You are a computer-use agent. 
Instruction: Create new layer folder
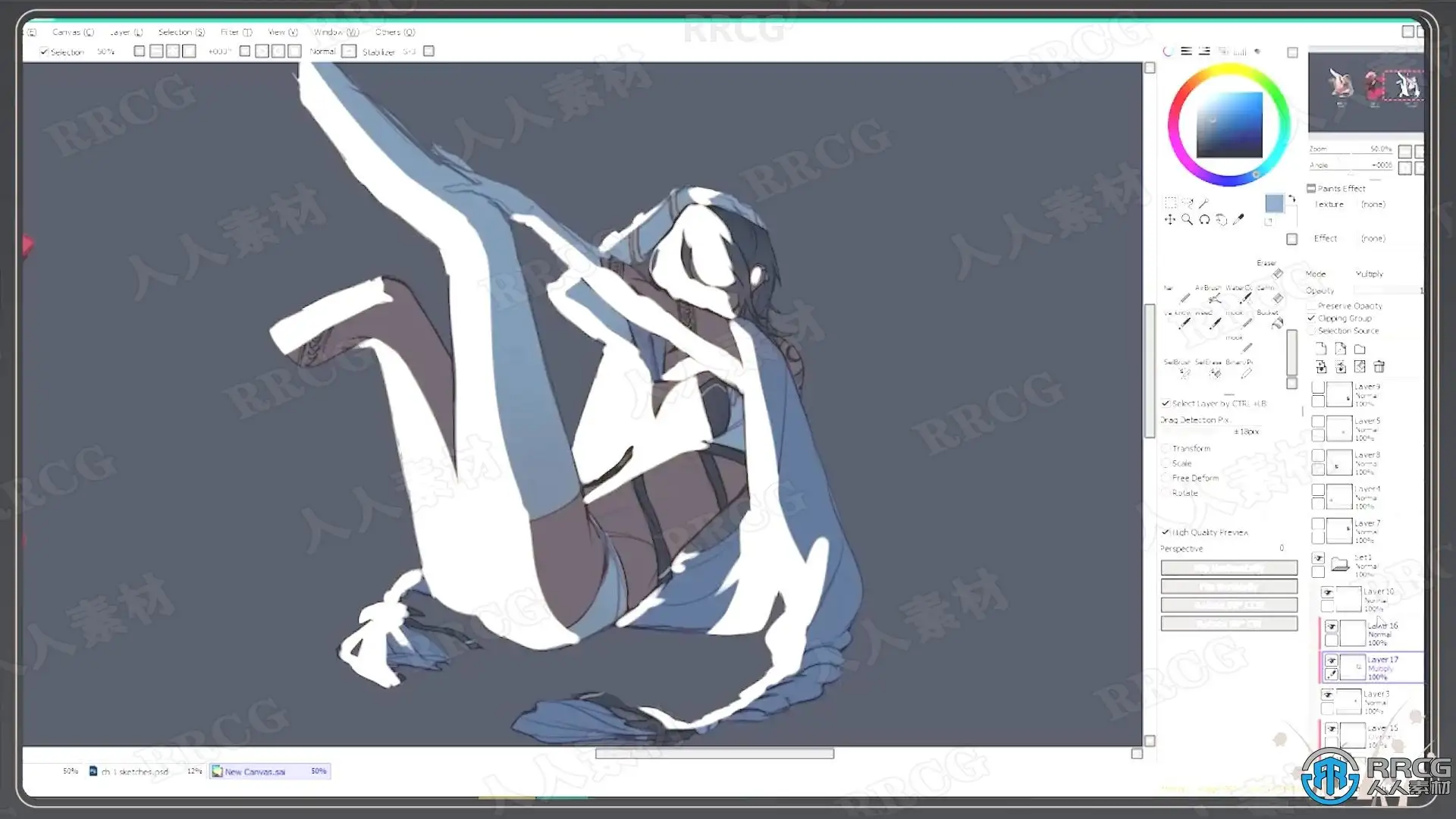1360,349
